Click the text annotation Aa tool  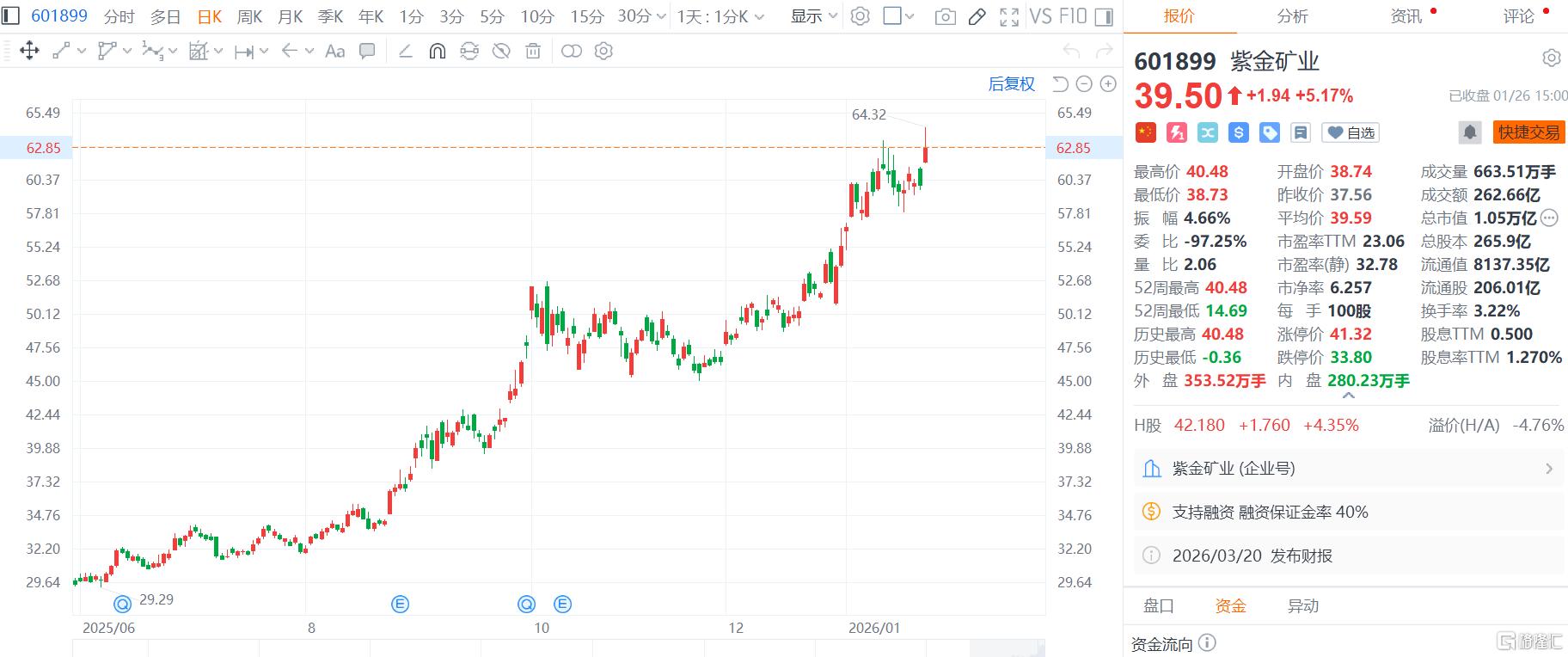(x=334, y=52)
